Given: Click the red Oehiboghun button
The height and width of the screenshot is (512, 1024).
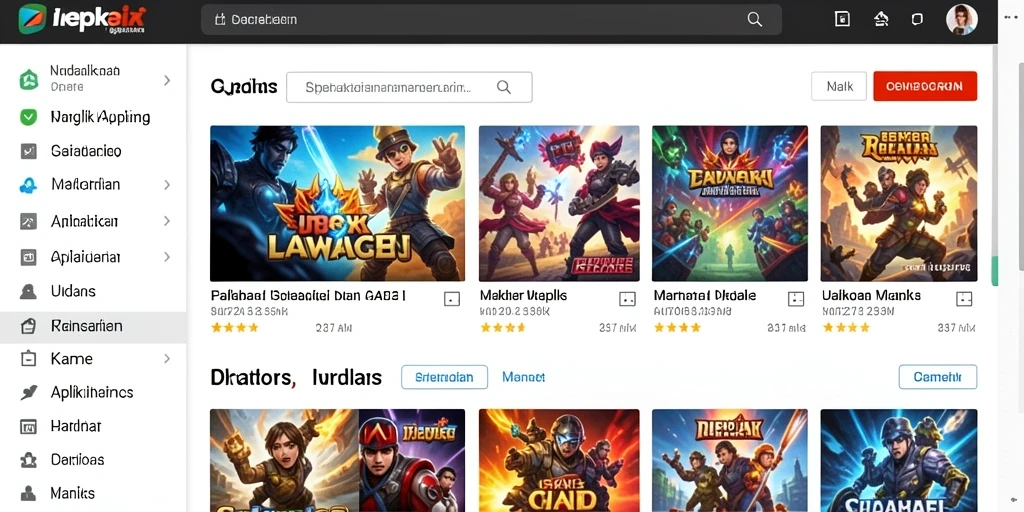Looking at the screenshot, I should 925,86.
